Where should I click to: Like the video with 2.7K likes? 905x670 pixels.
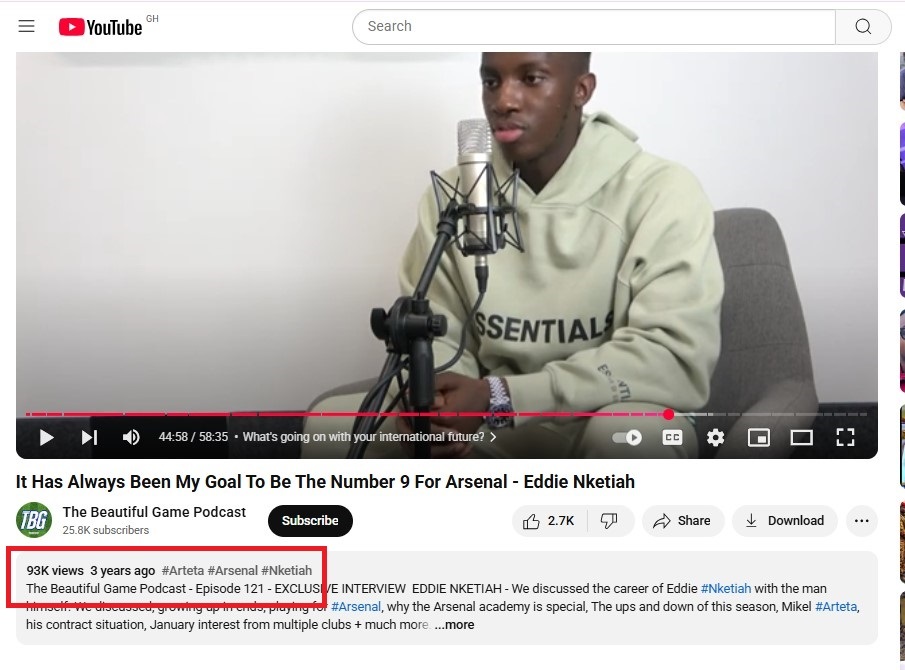point(548,521)
